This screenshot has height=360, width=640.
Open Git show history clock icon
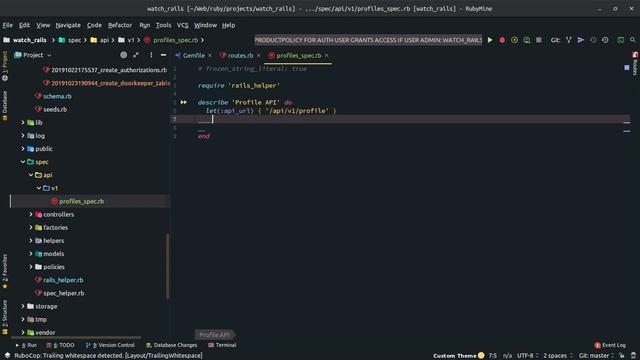(x=593, y=40)
